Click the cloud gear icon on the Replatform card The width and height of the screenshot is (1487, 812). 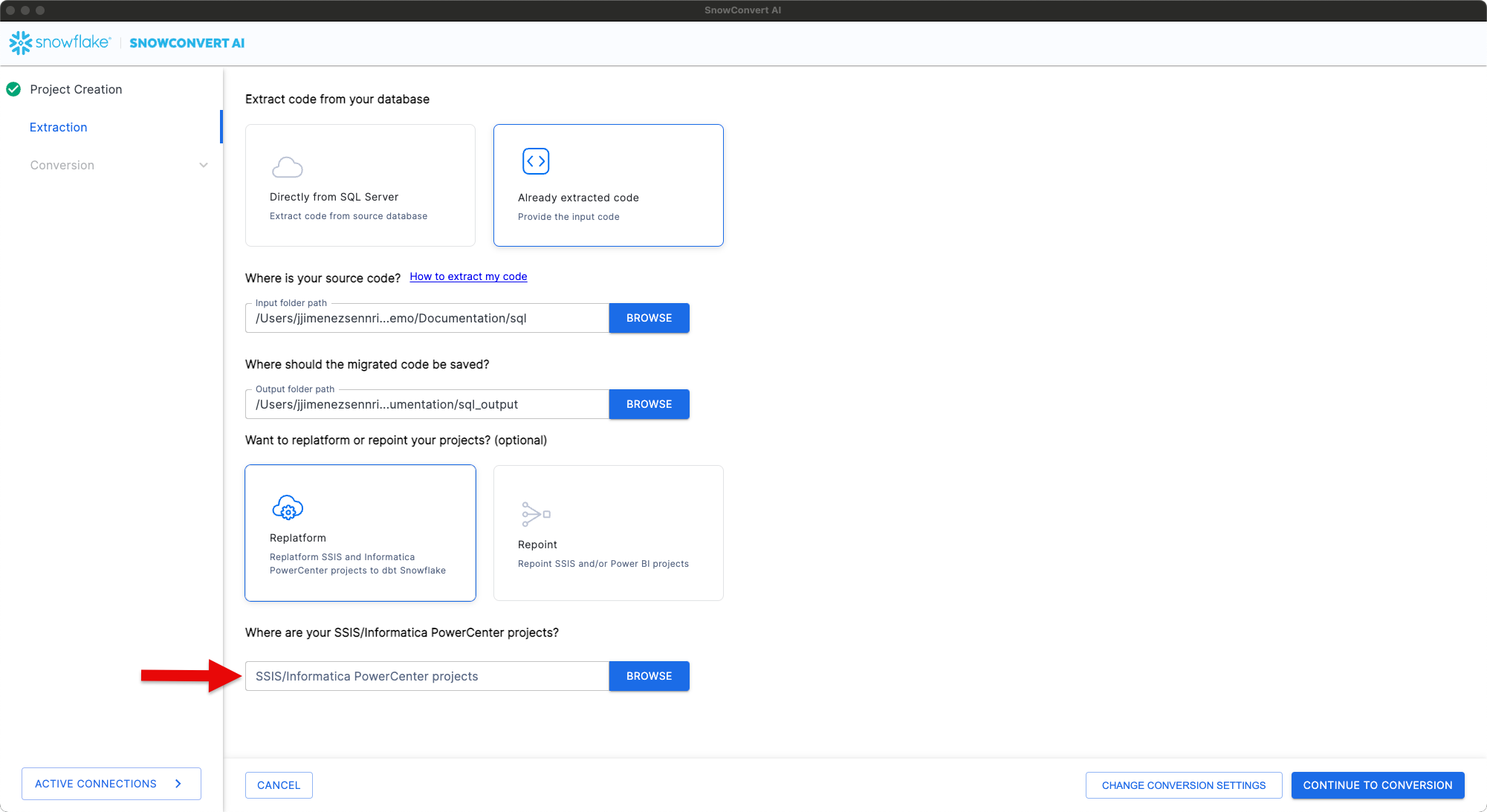pyautogui.click(x=288, y=508)
